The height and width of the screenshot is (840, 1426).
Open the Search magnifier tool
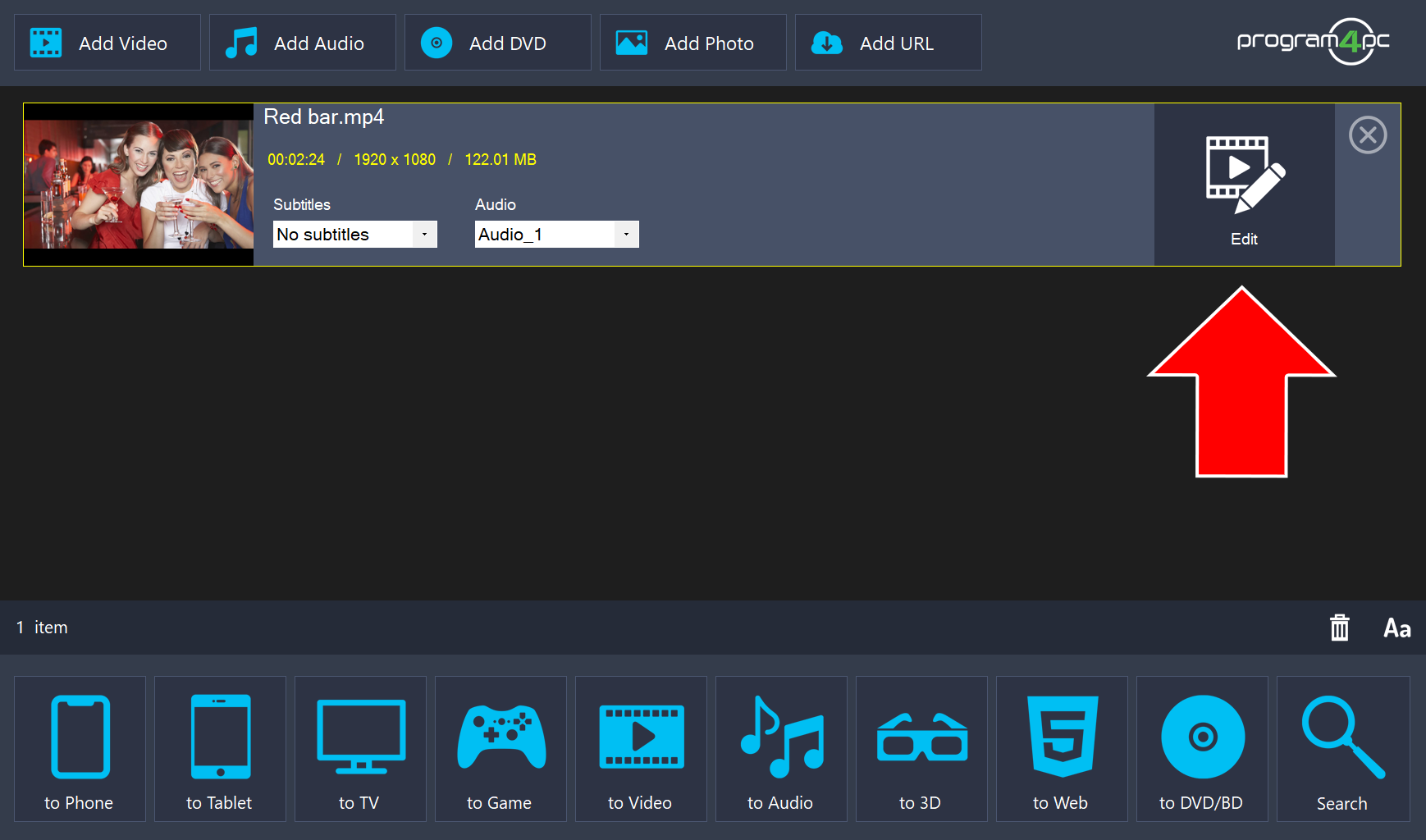1343,749
